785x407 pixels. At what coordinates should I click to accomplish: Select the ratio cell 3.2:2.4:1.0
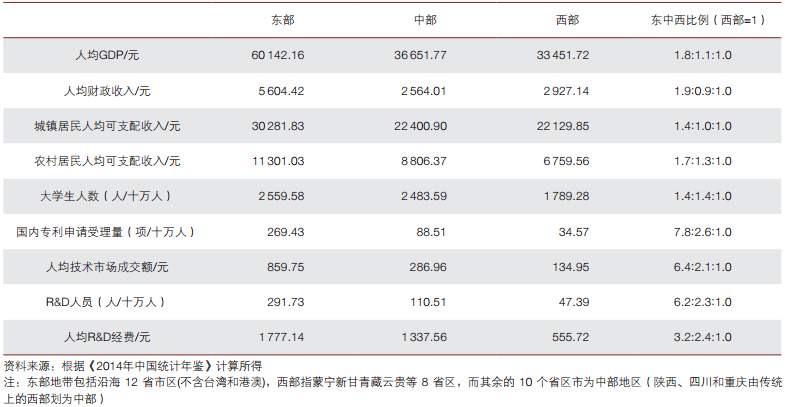(703, 337)
